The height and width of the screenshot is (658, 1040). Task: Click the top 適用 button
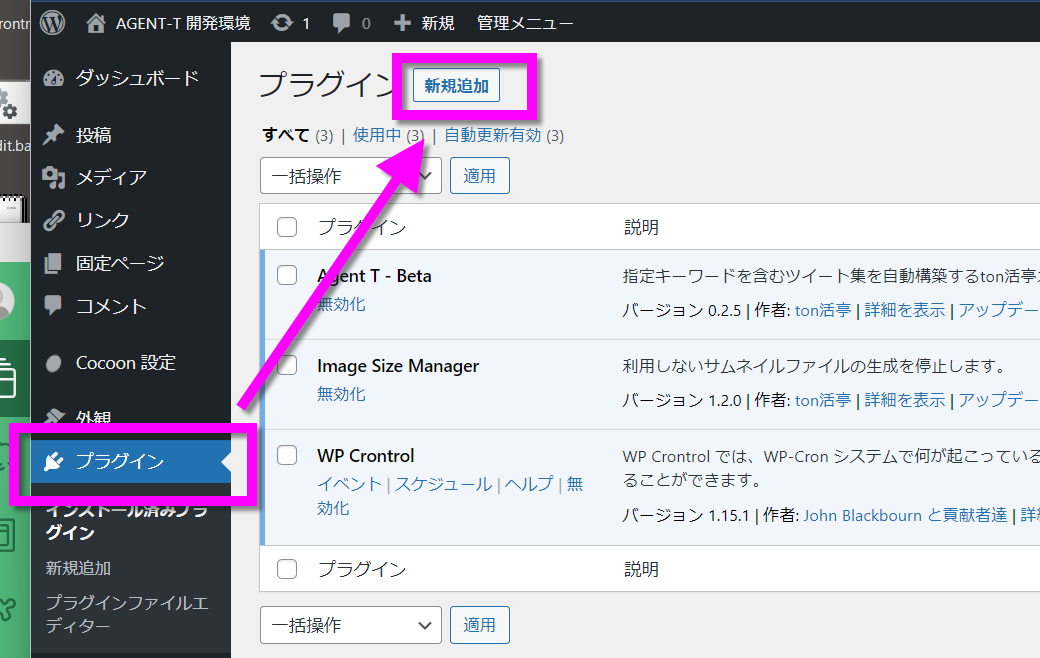(479, 176)
